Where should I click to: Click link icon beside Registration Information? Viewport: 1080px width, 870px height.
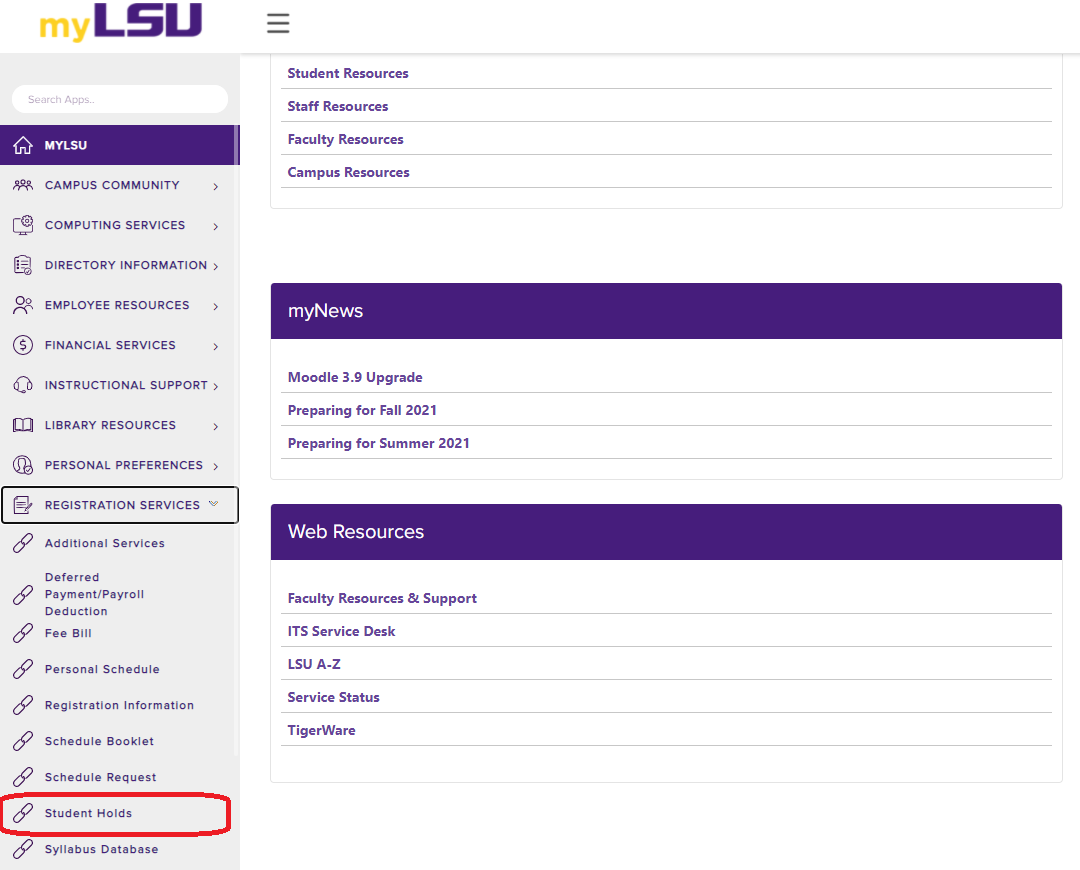tap(23, 705)
